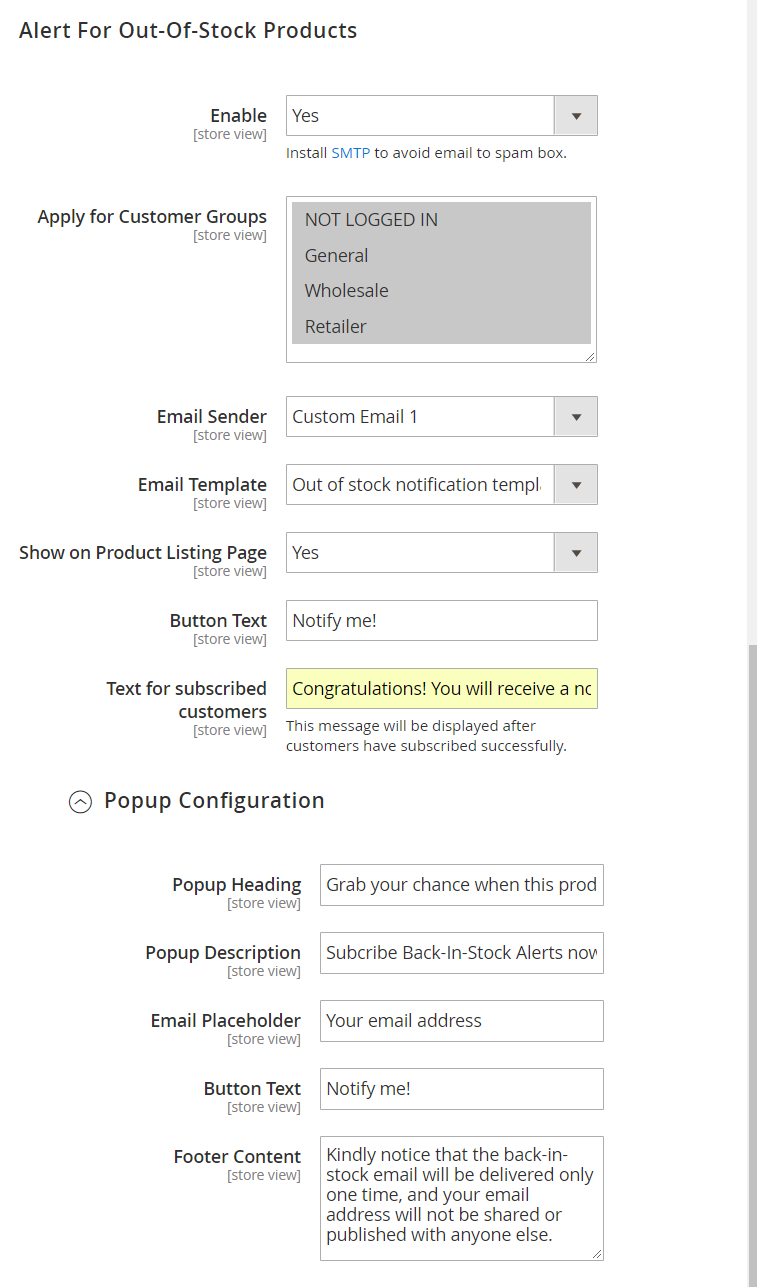This screenshot has height=1287, width=757.
Task: Open the Email Sender dropdown
Action: 441,417
